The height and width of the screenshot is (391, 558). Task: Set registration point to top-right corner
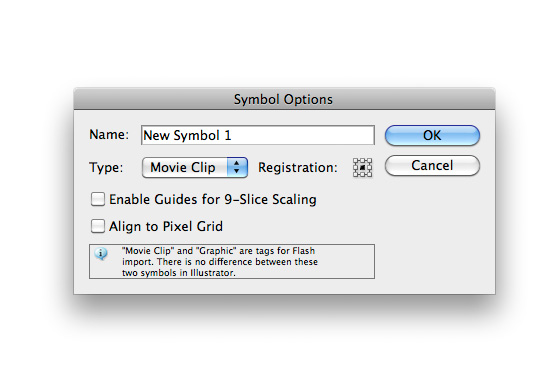click(369, 160)
